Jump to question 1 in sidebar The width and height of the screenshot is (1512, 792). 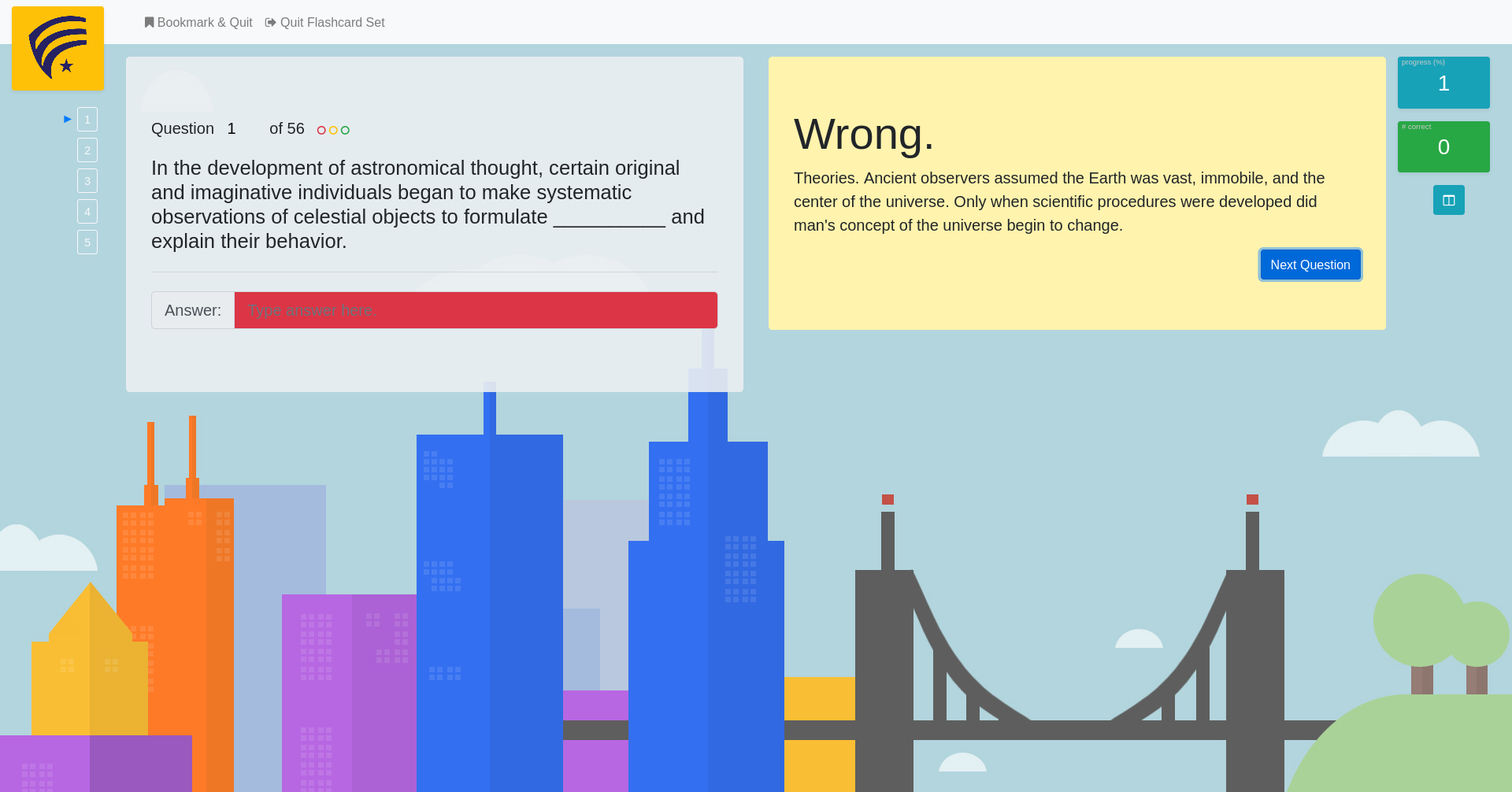87,120
